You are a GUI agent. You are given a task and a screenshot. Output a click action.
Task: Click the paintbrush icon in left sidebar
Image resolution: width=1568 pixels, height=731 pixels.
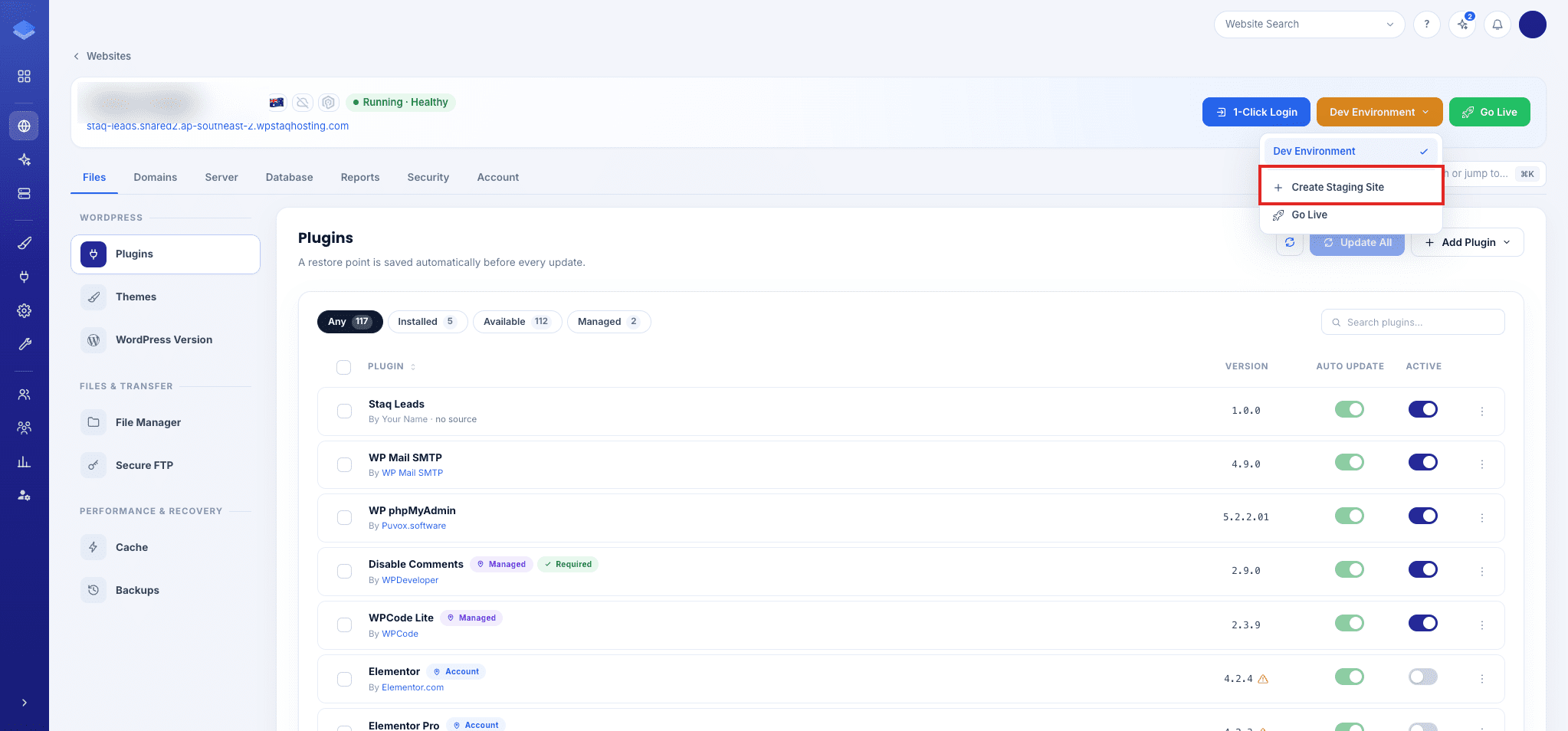point(24,243)
